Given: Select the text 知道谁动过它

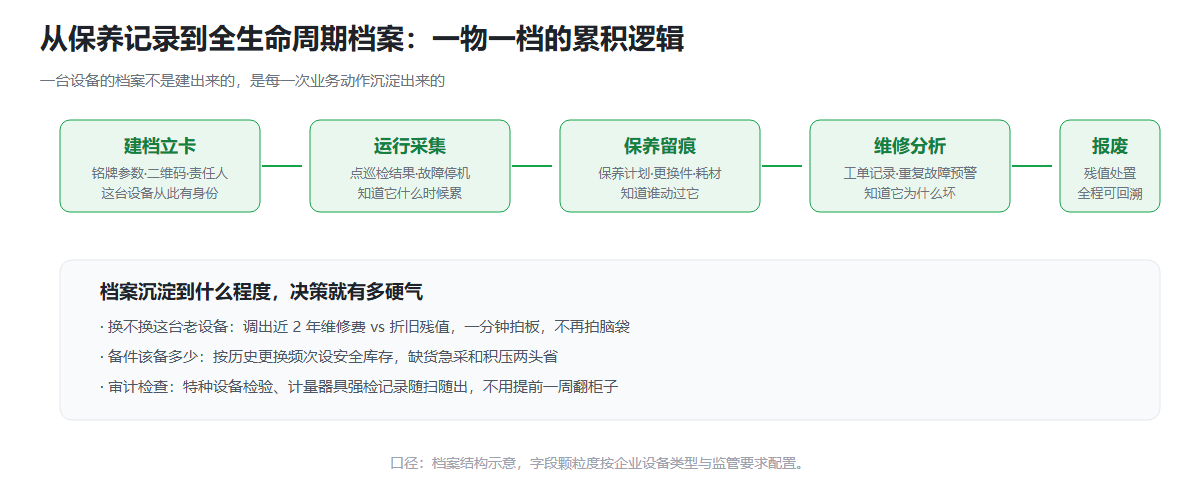Looking at the screenshot, I should pyautogui.click(x=660, y=193).
